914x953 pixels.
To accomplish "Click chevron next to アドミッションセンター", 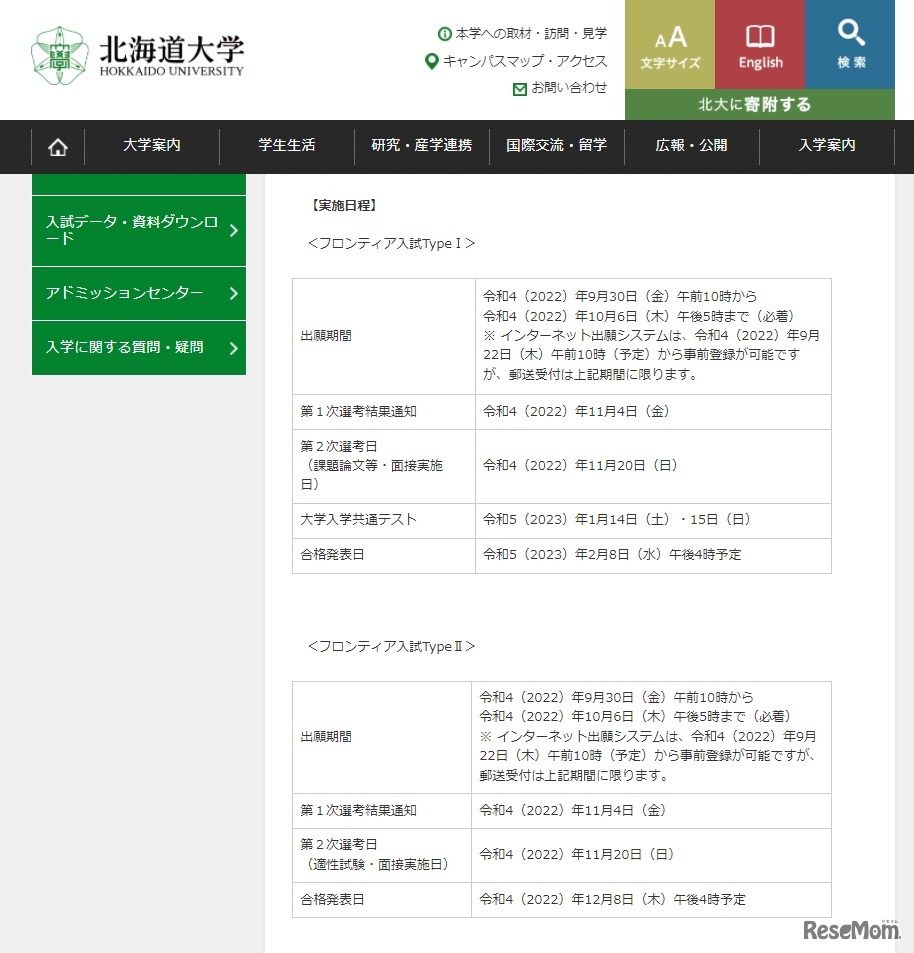I will pyautogui.click(x=233, y=294).
